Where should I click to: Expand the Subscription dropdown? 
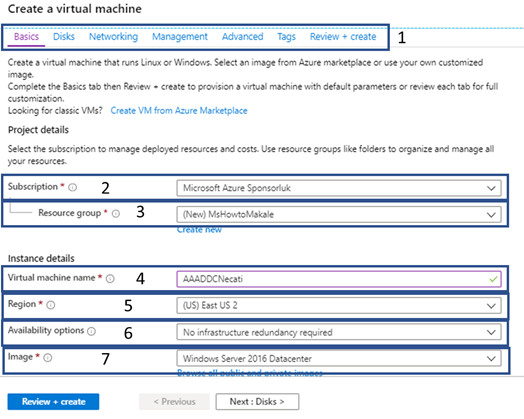tap(339, 188)
